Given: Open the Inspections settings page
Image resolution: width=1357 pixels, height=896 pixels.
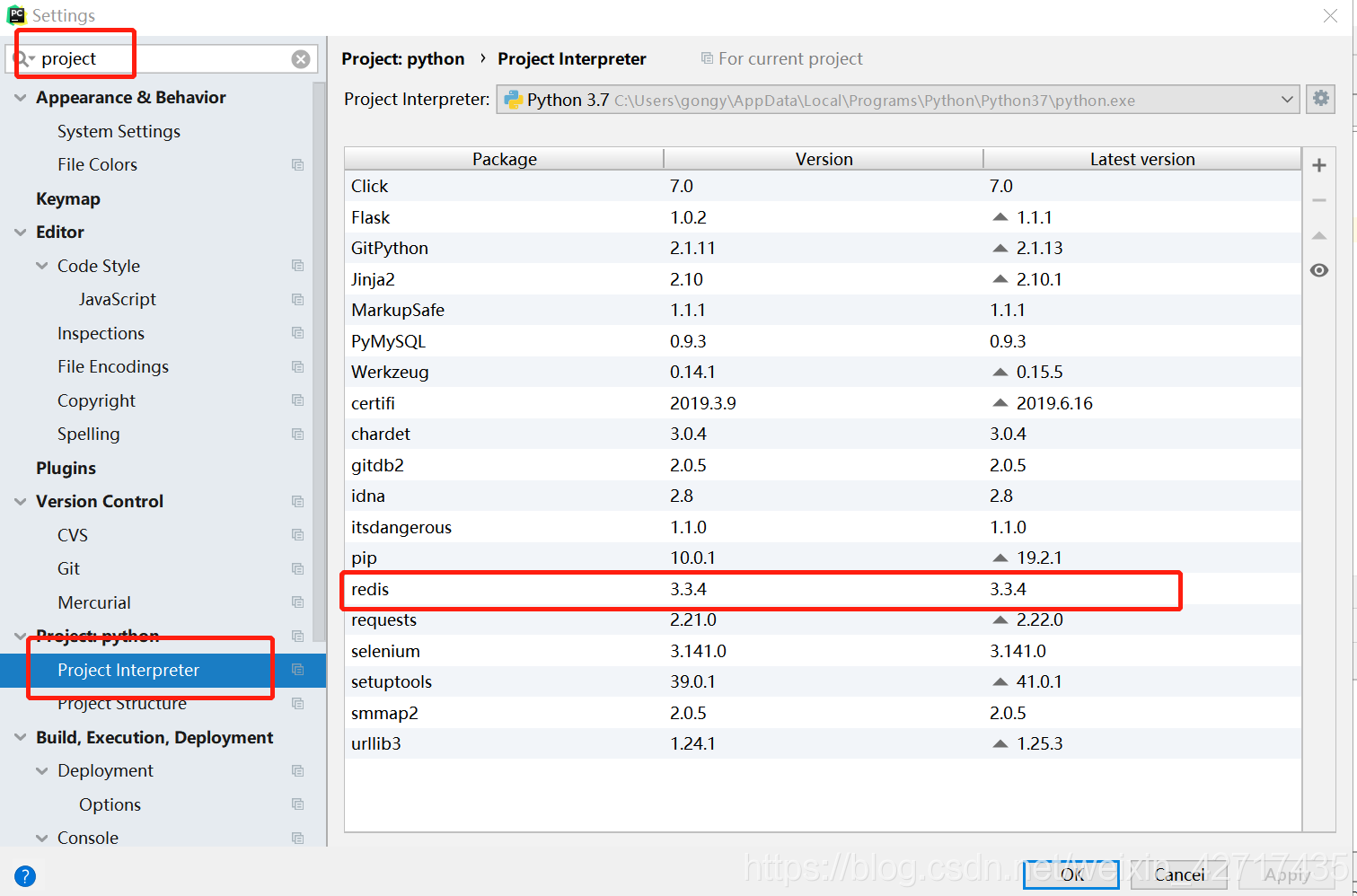Looking at the screenshot, I should coord(101,333).
